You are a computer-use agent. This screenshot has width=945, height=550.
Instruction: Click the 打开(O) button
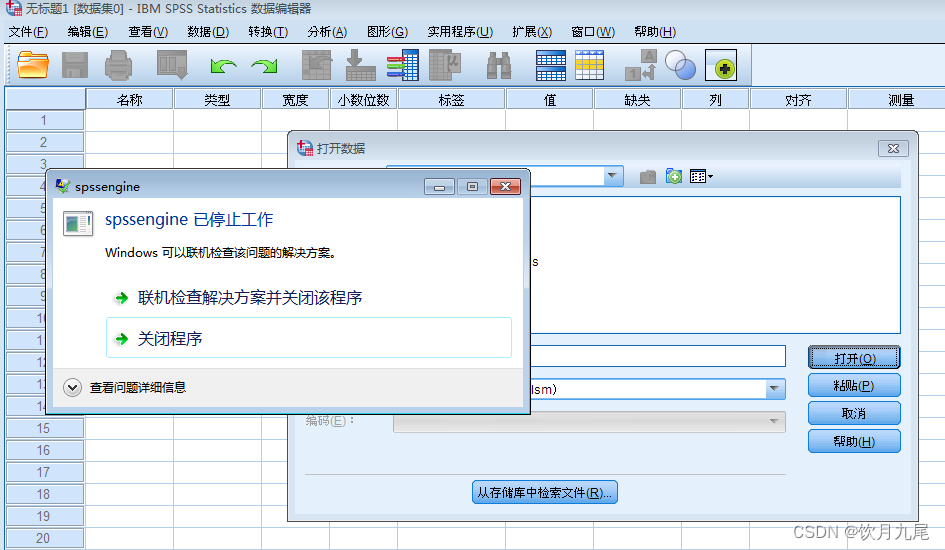(854, 358)
